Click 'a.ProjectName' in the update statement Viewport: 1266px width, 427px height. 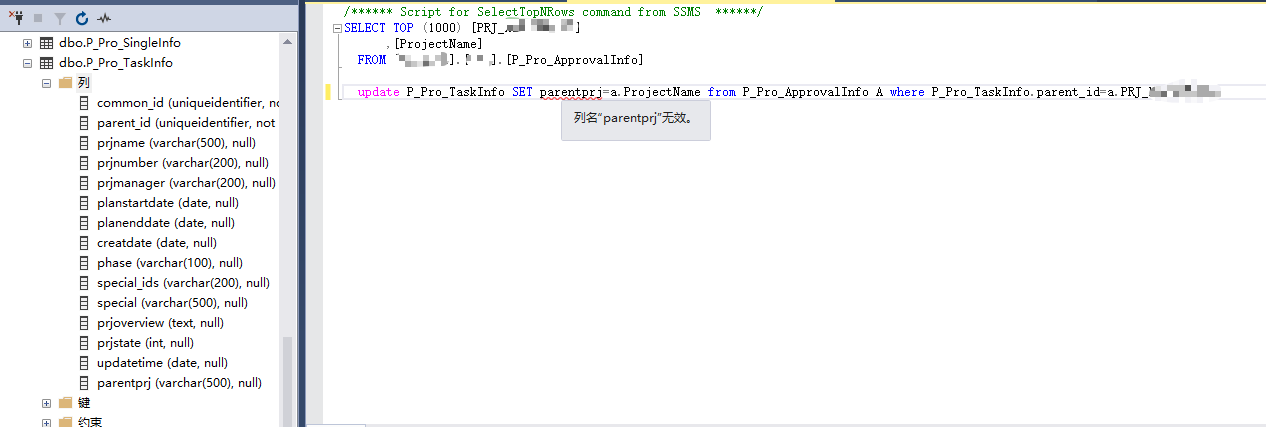coord(655,92)
